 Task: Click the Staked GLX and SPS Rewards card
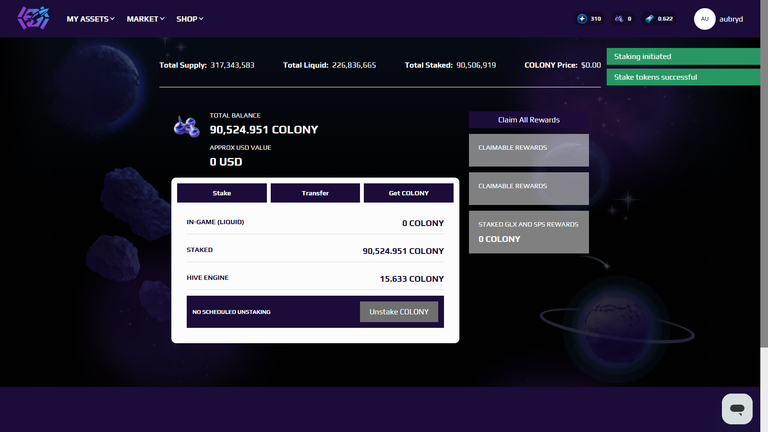click(x=528, y=232)
